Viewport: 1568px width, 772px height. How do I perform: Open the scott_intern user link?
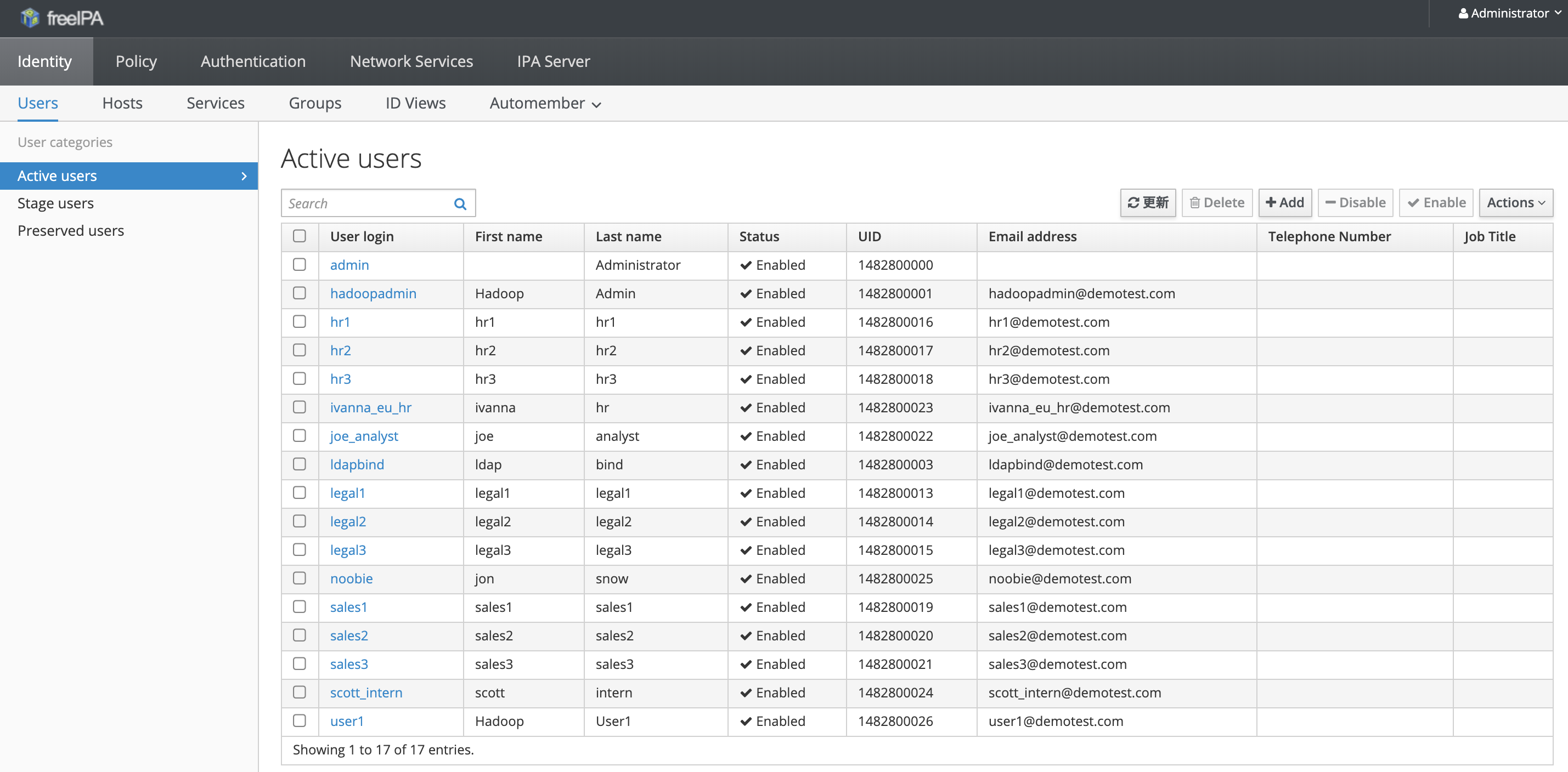[366, 692]
